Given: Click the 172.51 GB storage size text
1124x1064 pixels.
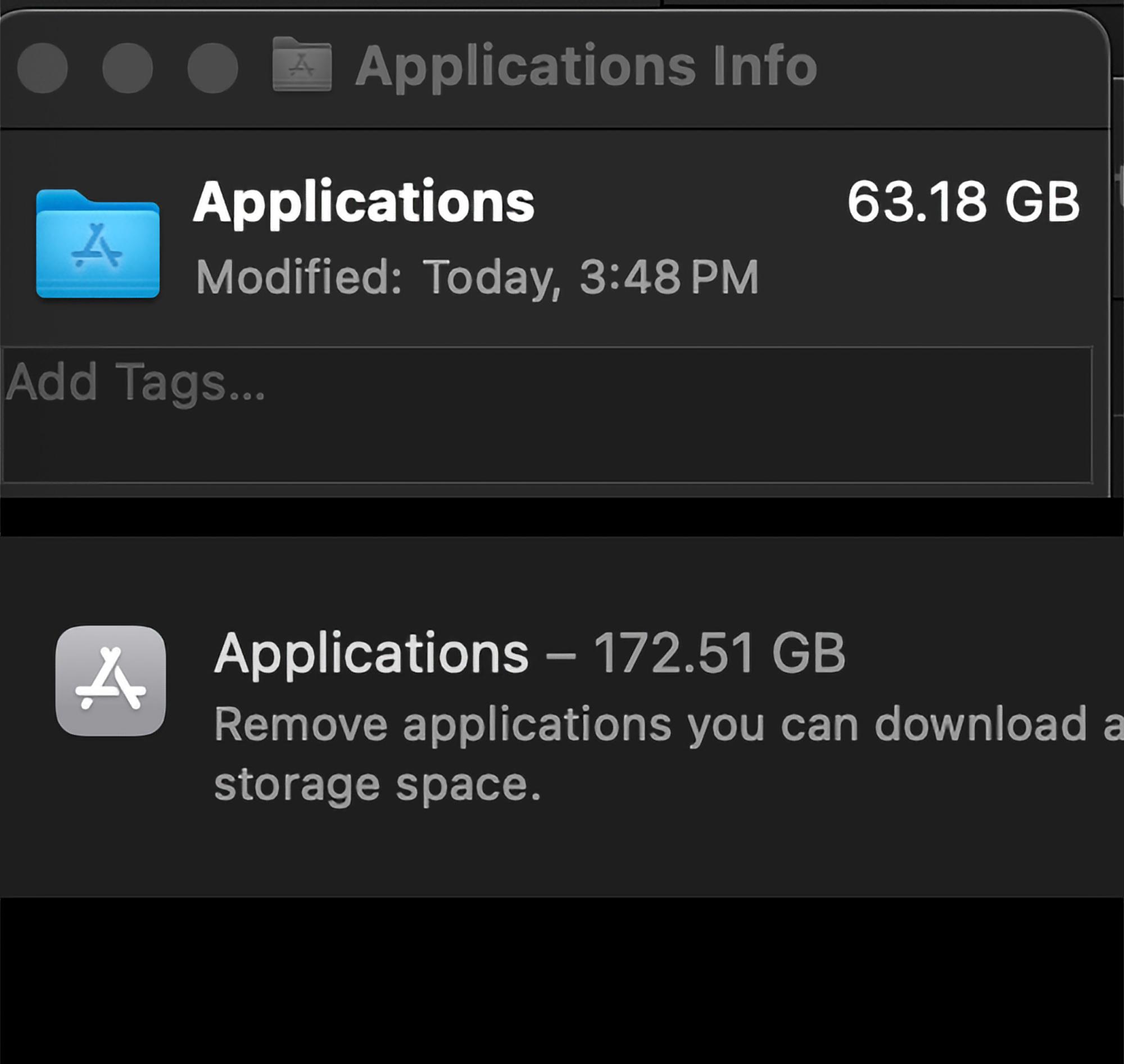Looking at the screenshot, I should point(719,653).
